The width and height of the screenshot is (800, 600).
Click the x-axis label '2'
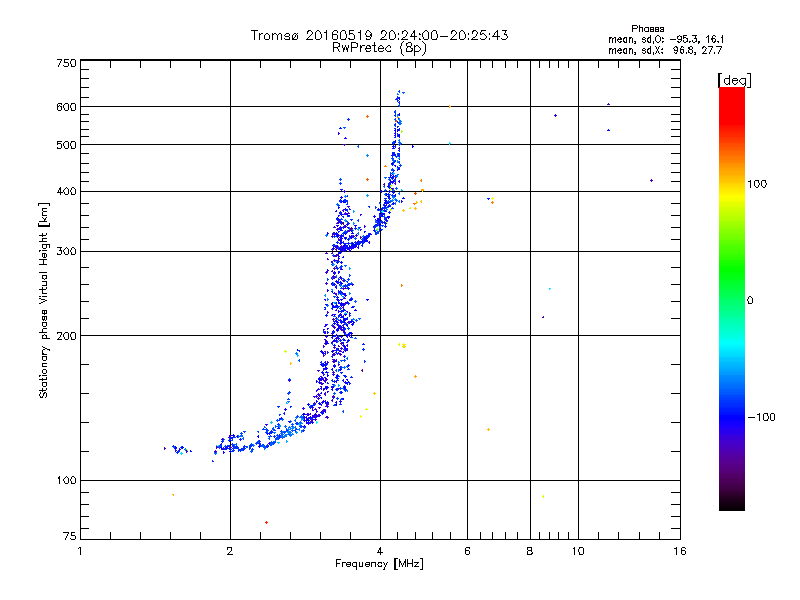pyautogui.click(x=230, y=551)
